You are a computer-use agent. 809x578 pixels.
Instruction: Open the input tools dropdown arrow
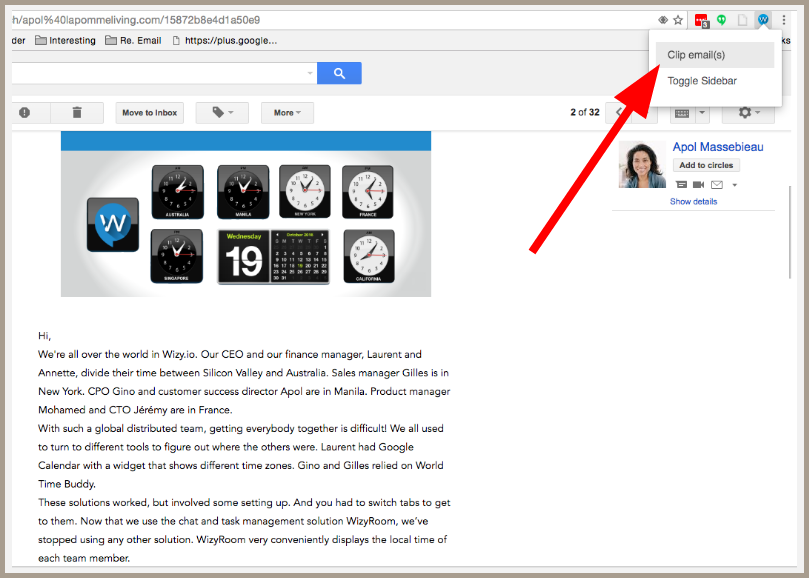[702, 113]
